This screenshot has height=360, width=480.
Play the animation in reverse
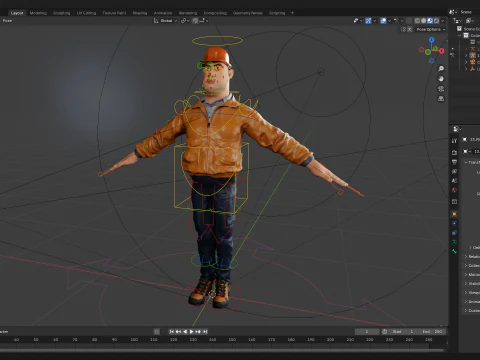pyautogui.click(x=185, y=332)
